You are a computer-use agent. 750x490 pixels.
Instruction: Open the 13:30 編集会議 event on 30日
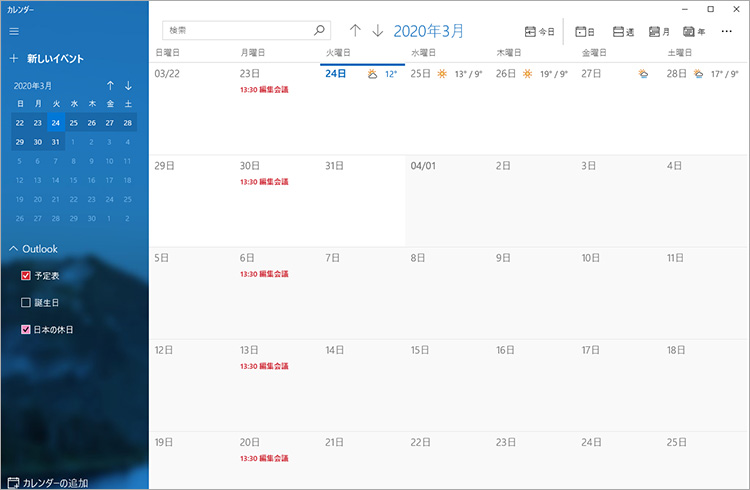point(264,182)
